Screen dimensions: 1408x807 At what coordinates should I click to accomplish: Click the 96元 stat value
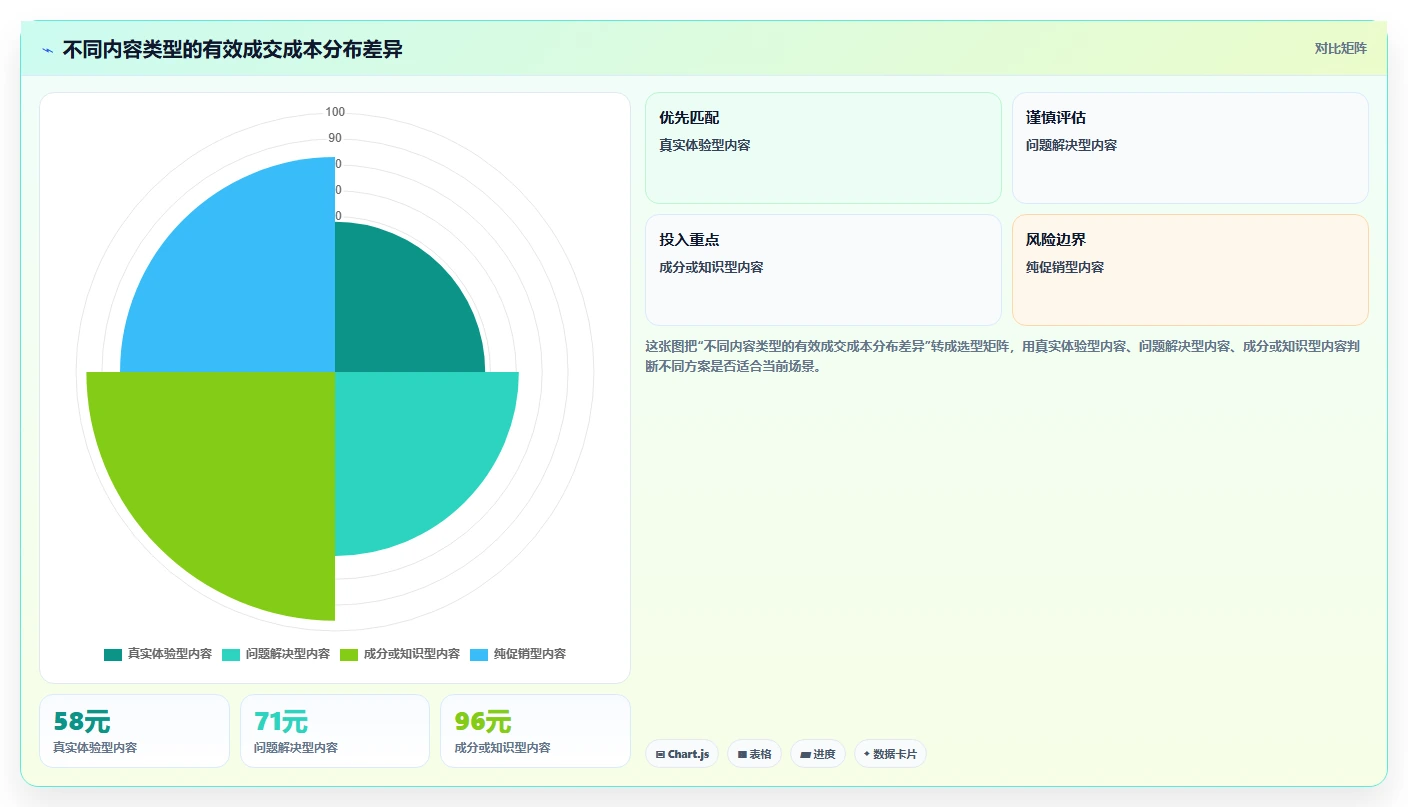pyautogui.click(x=483, y=721)
